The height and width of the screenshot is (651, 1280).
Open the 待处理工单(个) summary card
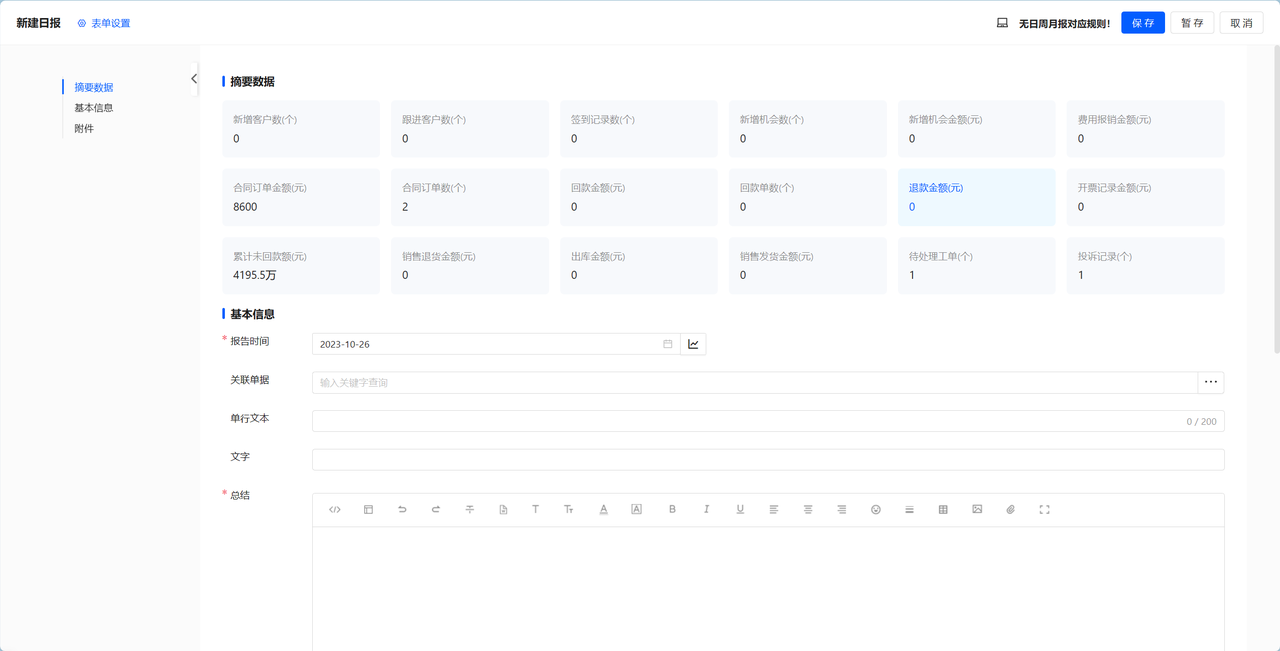pyautogui.click(x=977, y=266)
